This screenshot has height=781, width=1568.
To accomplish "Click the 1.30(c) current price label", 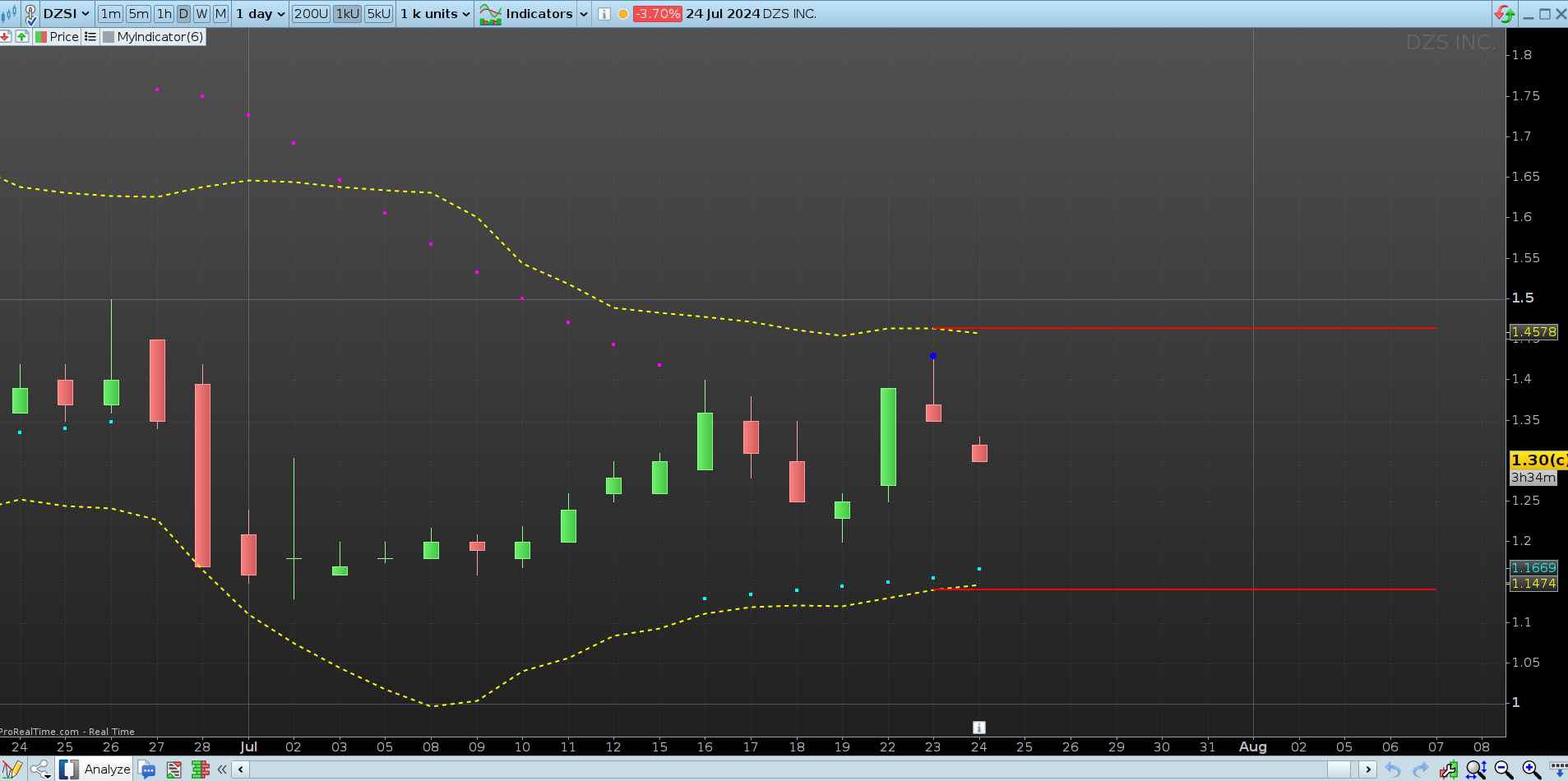I will click(1539, 460).
